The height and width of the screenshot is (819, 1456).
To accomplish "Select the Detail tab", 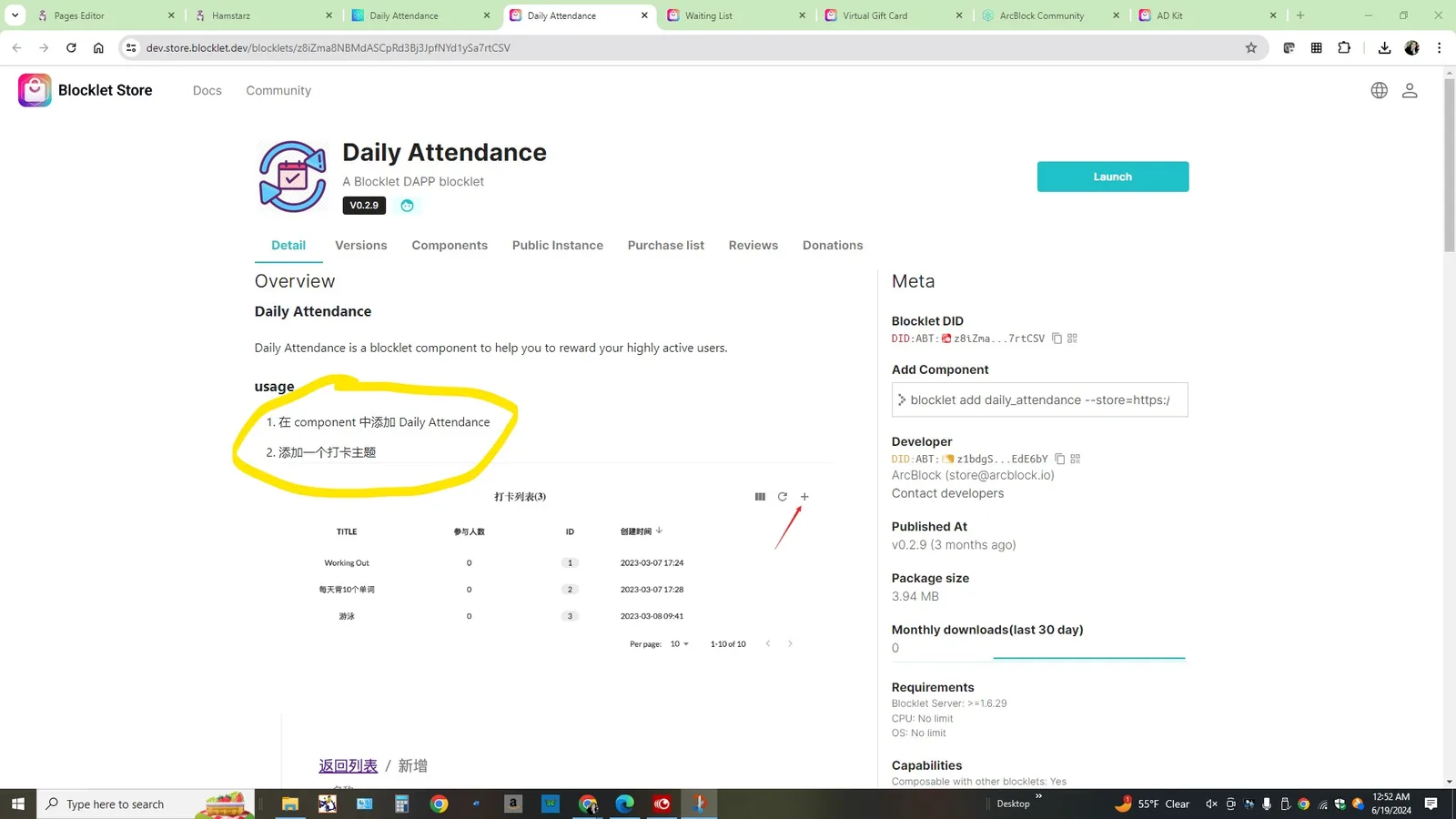I will coord(288,246).
